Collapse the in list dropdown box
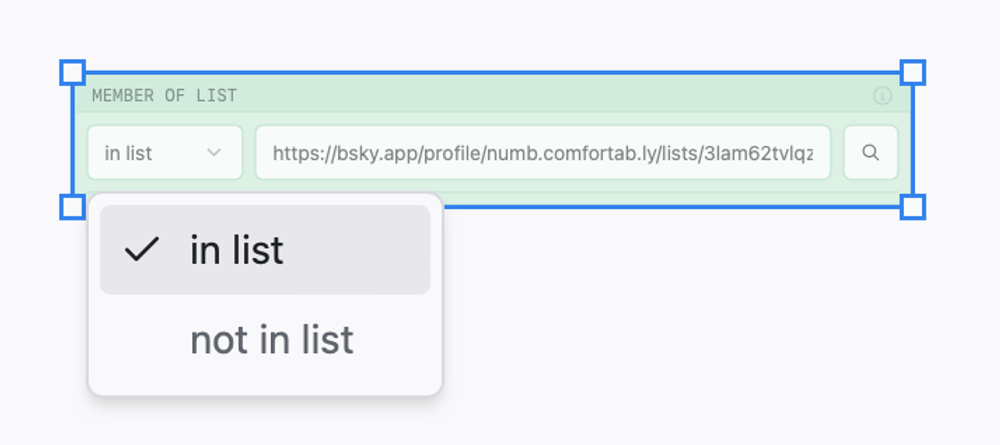The width and height of the screenshot is (1000, 445). coord(165,152)
